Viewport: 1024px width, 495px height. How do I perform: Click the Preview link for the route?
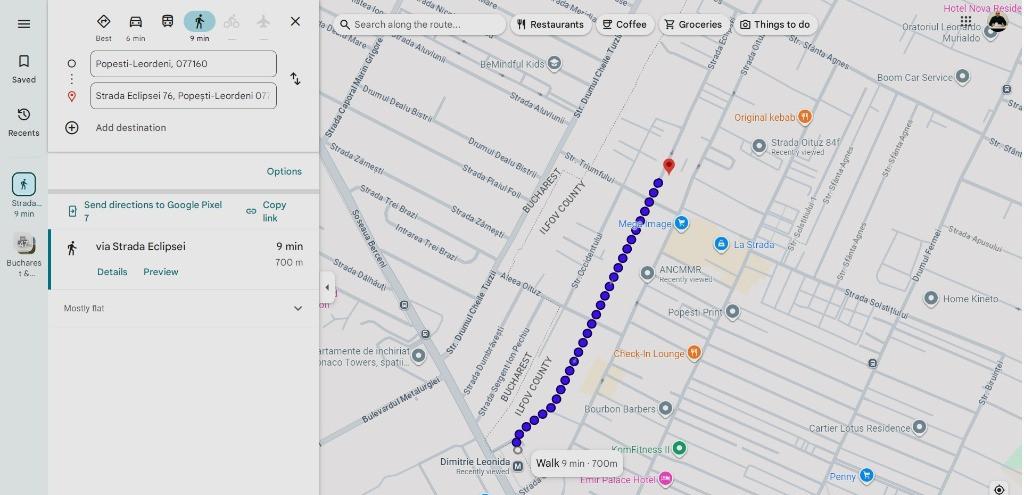click(160, 272)
